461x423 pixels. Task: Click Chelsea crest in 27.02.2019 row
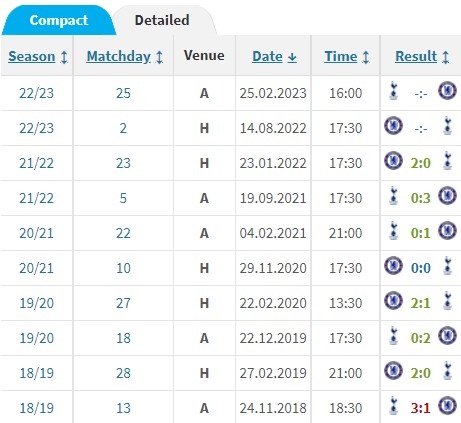point(393,370)
